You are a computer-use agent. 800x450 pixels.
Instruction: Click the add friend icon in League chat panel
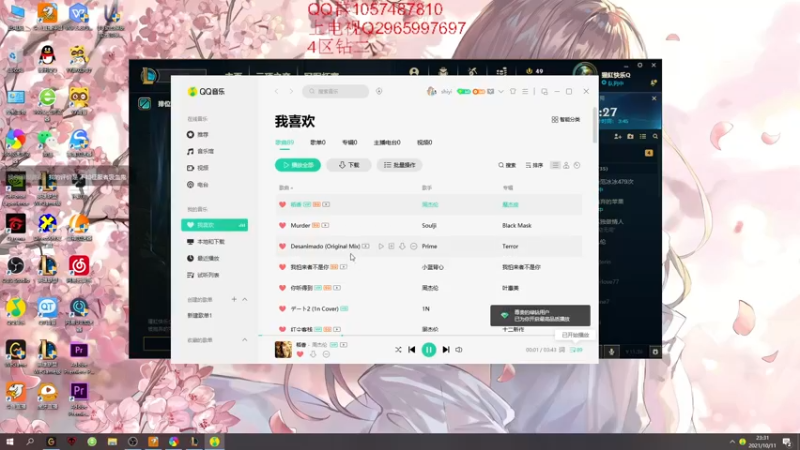pos(618,137)
